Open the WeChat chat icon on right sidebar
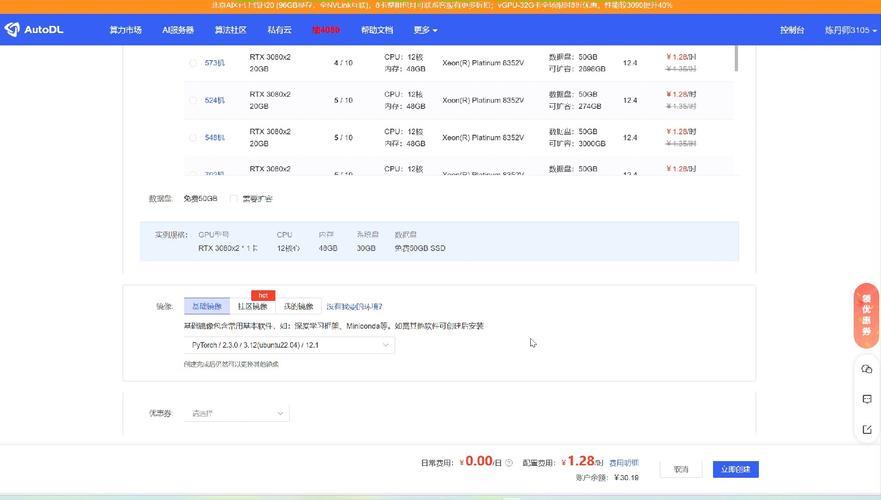 coord(866,369)
